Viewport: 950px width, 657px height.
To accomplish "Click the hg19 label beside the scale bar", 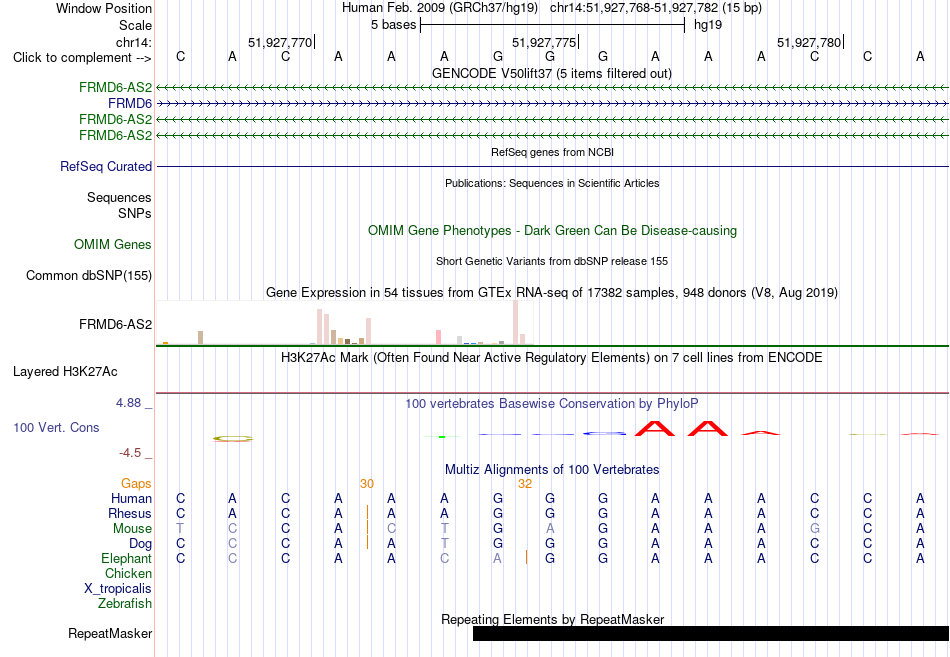I will (x=708, y=25).
